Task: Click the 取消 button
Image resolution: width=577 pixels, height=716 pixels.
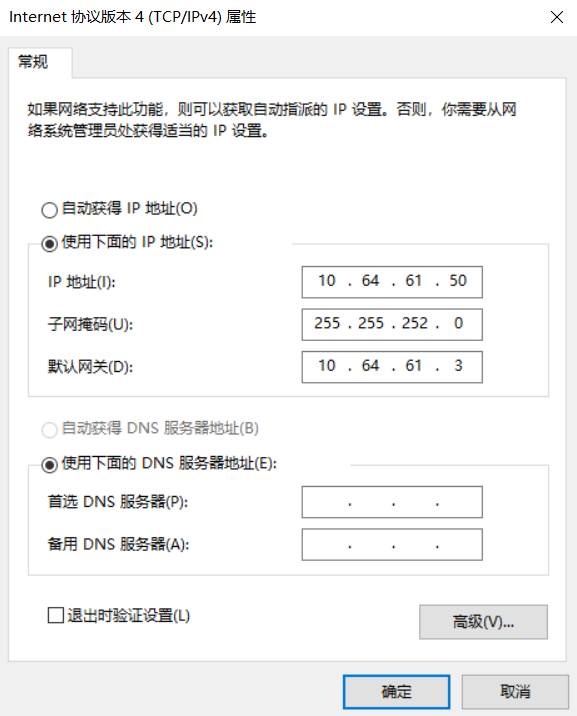Action: pyautogui.click(x=515, y=692)
